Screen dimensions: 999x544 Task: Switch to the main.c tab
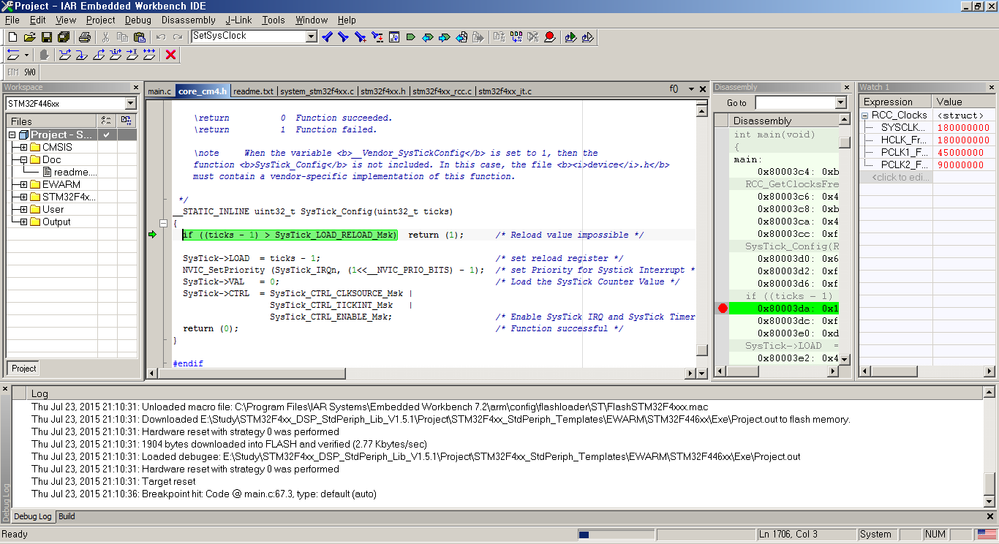tap(159, 91)
